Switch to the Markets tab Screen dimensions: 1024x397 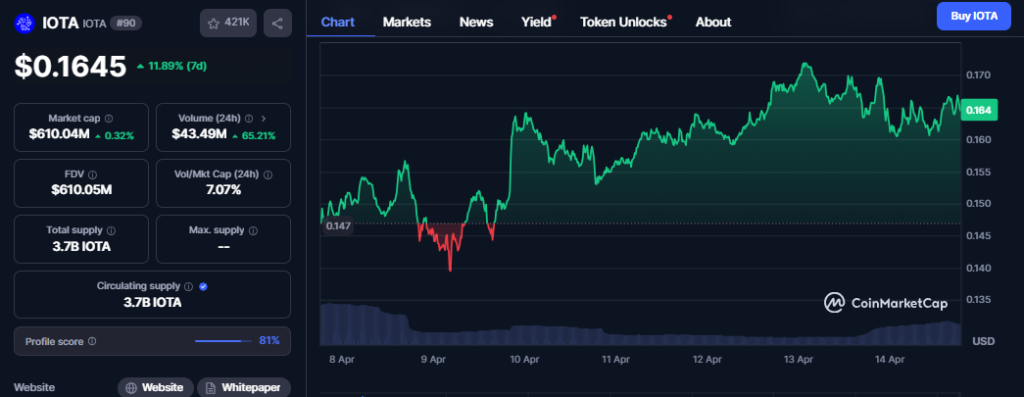tap(407, 22)
